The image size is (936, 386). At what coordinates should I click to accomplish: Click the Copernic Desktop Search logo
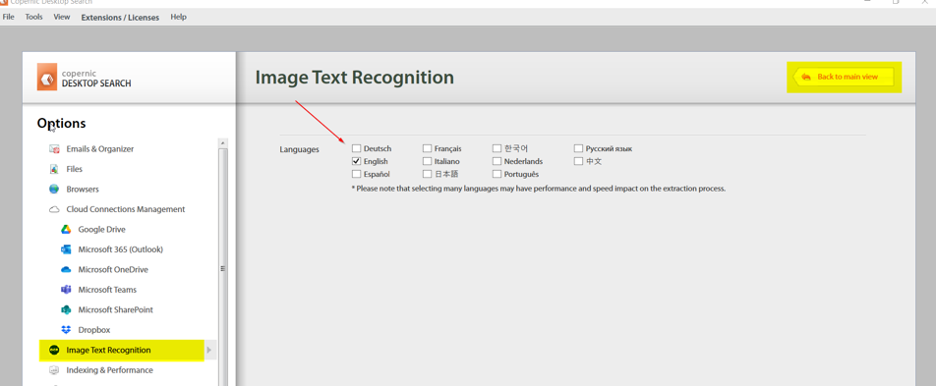tap(47, 77)
